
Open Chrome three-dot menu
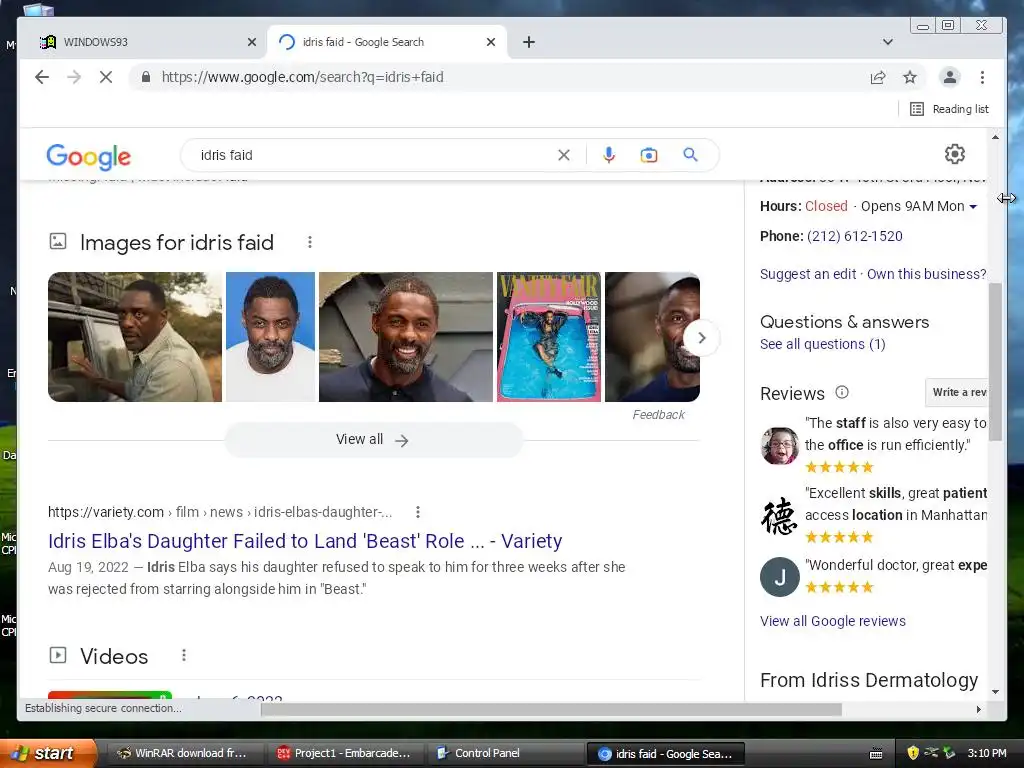982,77
